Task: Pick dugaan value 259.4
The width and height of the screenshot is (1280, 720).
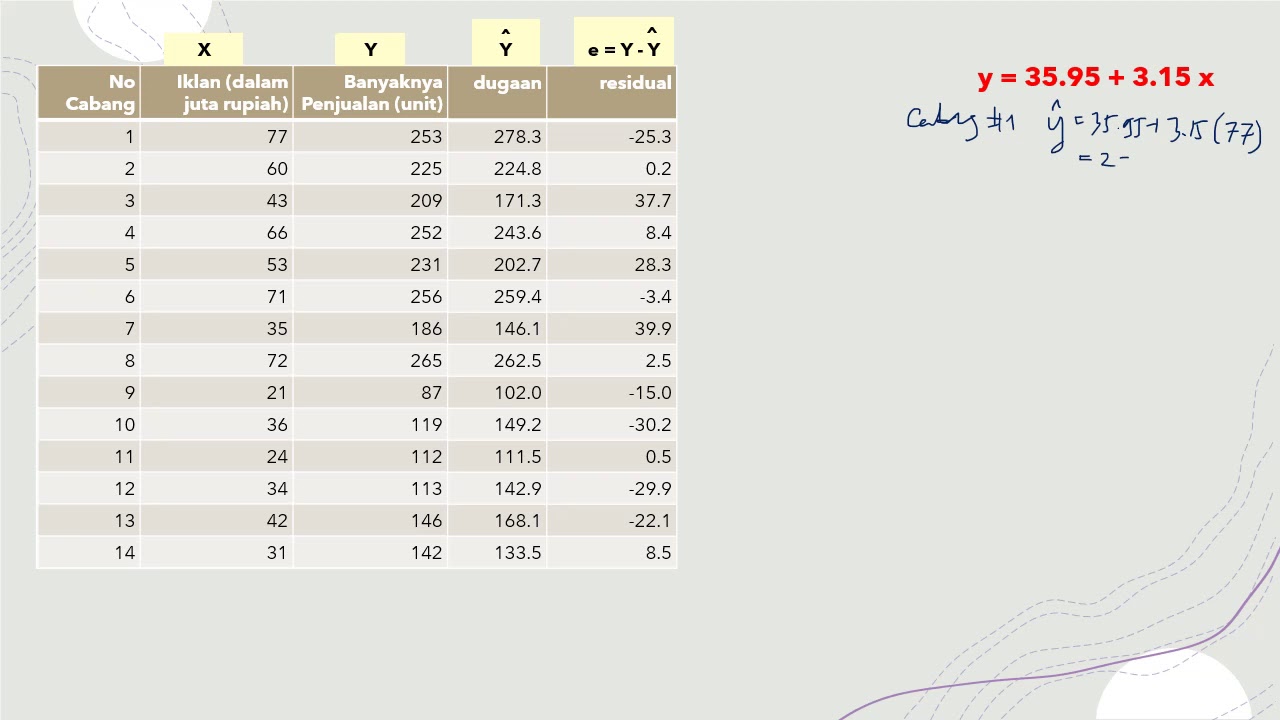Action: click(517, 297)
